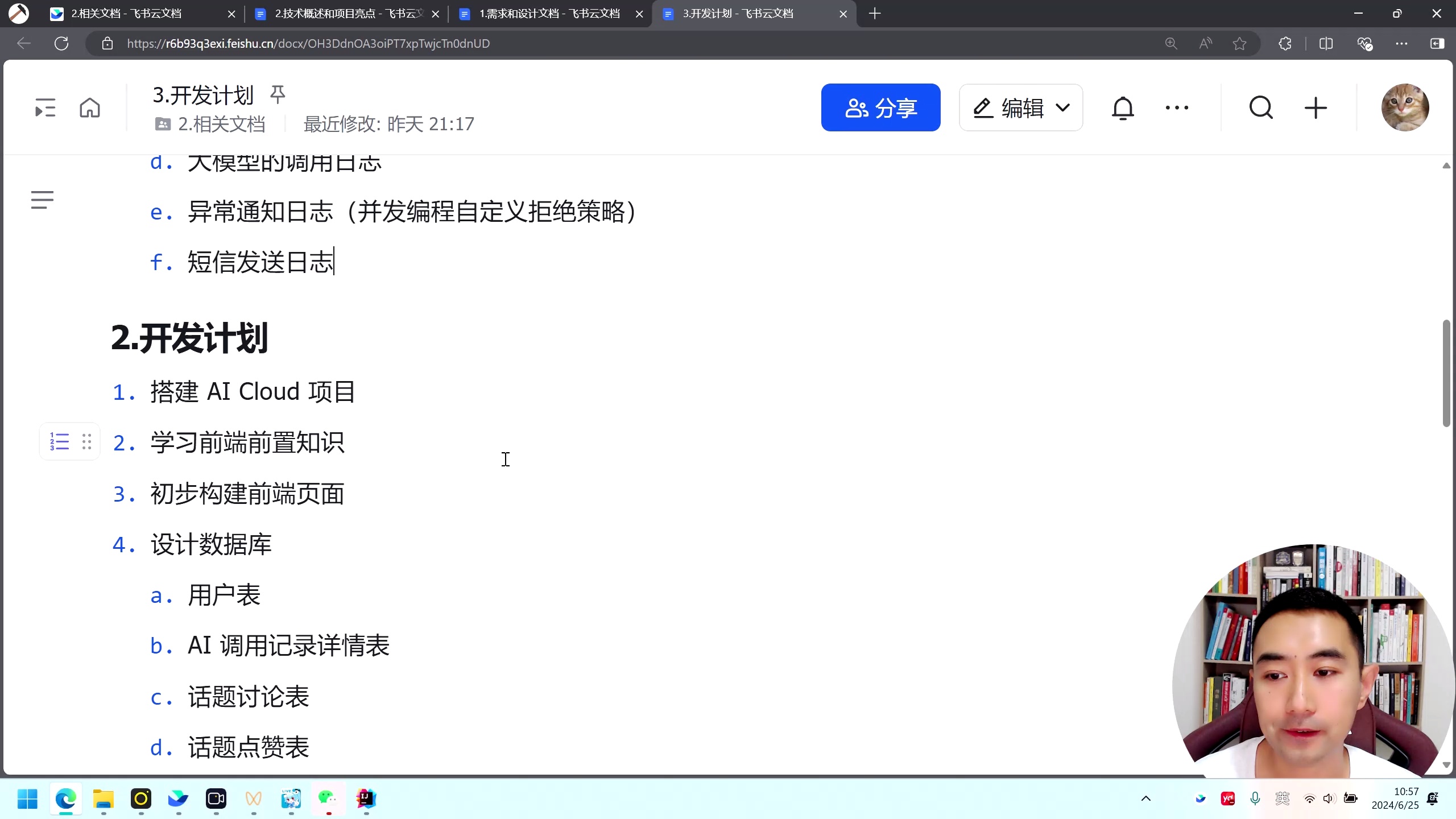The height and width of the screenshot is (819, 1456).
Task: Click the ordered list block icon
Action: [59, 441]
